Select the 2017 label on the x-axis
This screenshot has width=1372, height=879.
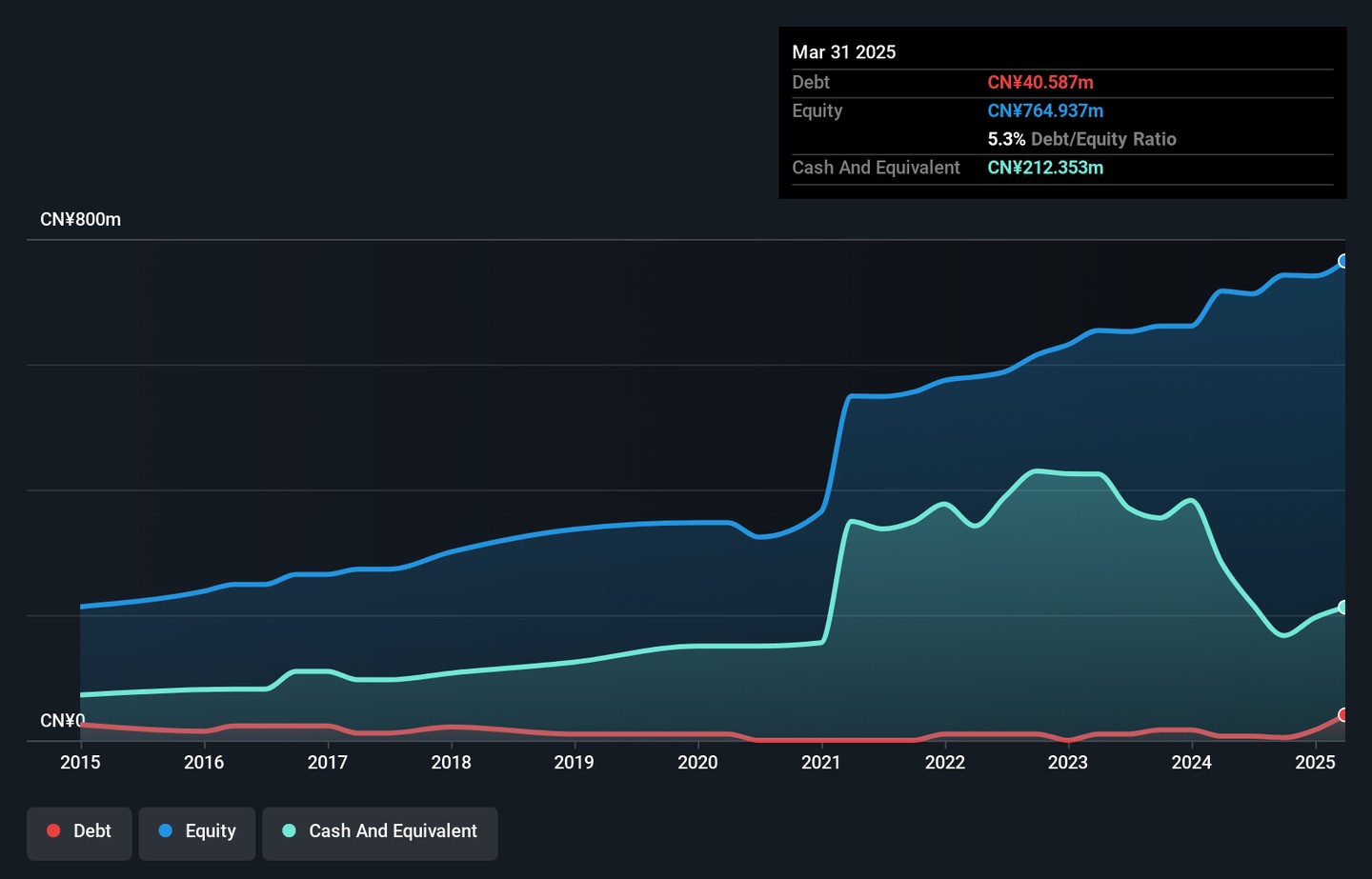[327, 762]
